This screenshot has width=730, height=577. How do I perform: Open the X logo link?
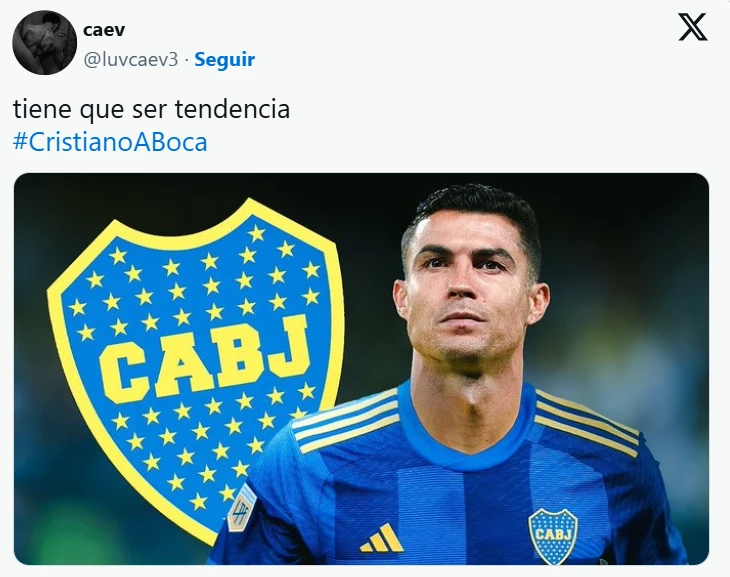pos(693,27)
